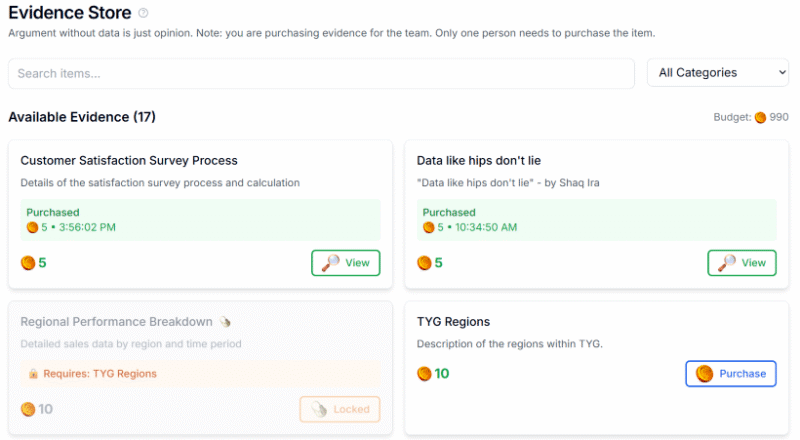
Task: Purchase the TYG Regions evidence
Action: click(731, 374)
